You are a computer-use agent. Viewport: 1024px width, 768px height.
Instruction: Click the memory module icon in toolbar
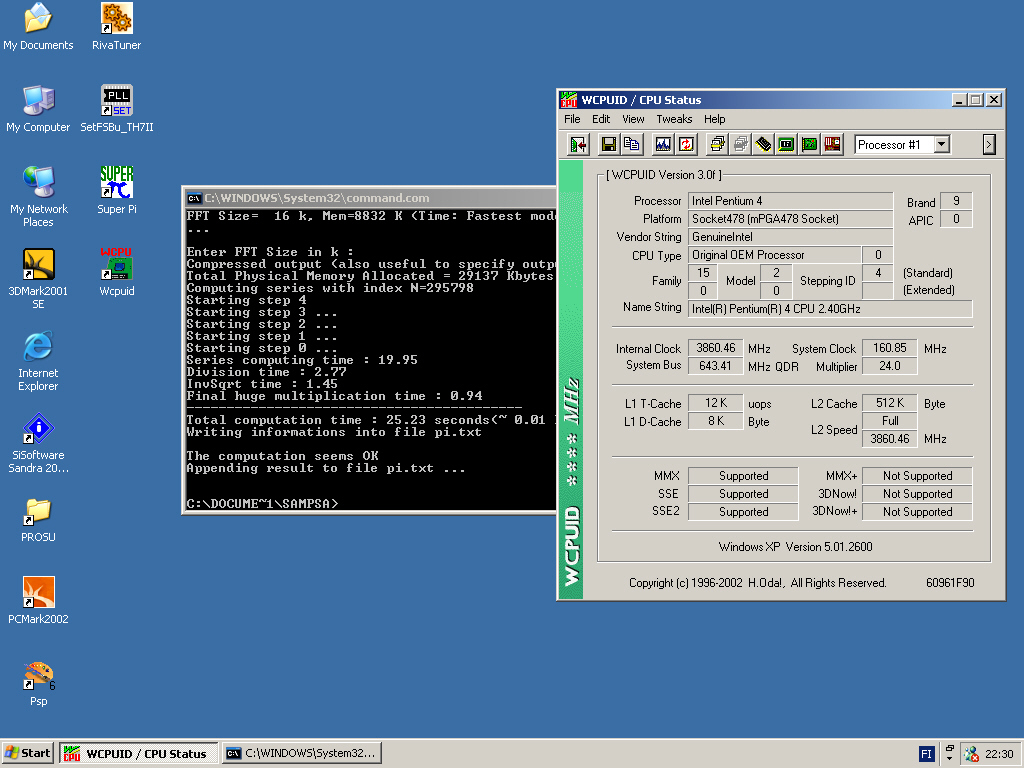[x=764, y=145]
